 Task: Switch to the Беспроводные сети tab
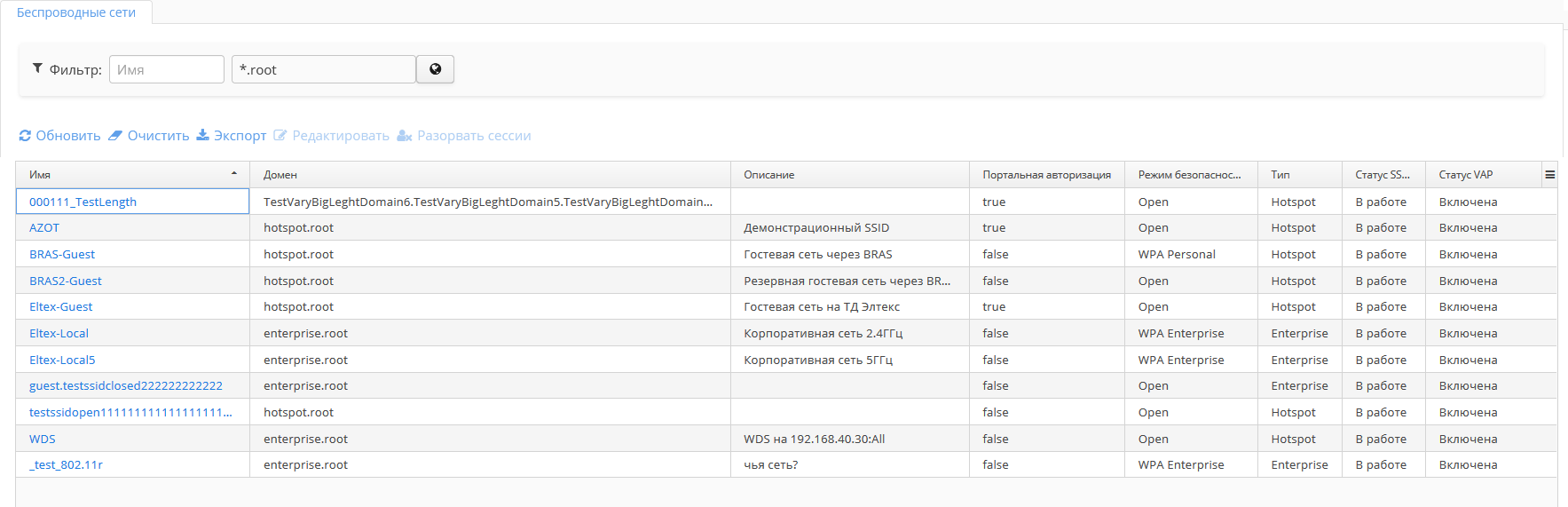click(x=76, y=12)
